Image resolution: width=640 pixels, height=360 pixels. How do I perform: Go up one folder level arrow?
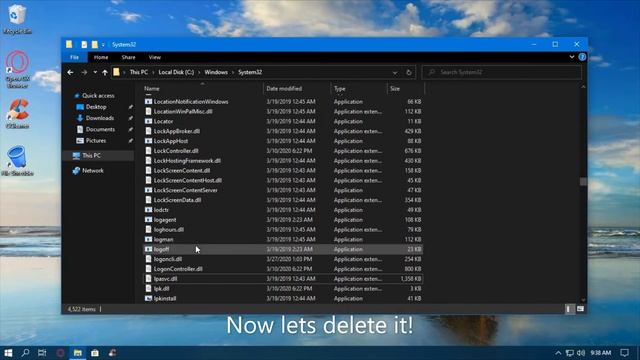click(105, 72)
